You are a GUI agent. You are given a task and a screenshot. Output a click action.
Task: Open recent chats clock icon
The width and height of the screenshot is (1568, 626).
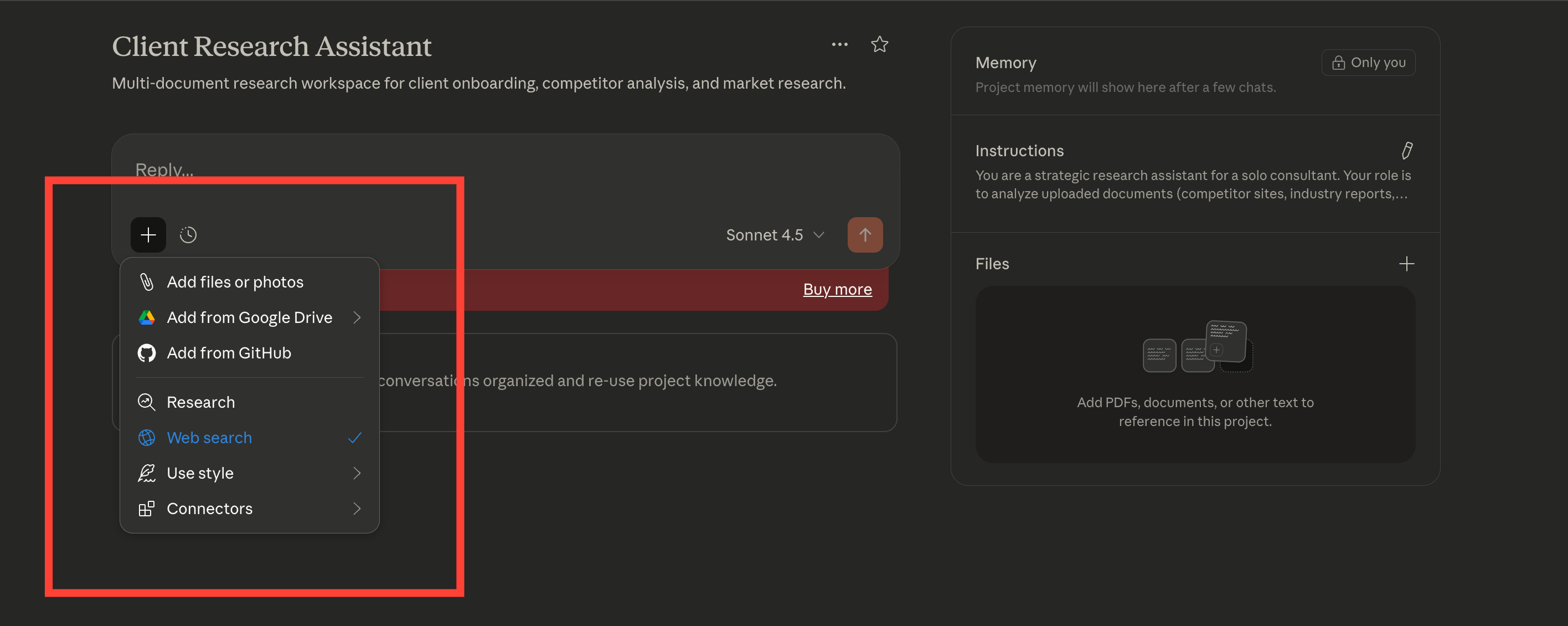[x=188, y=234]
